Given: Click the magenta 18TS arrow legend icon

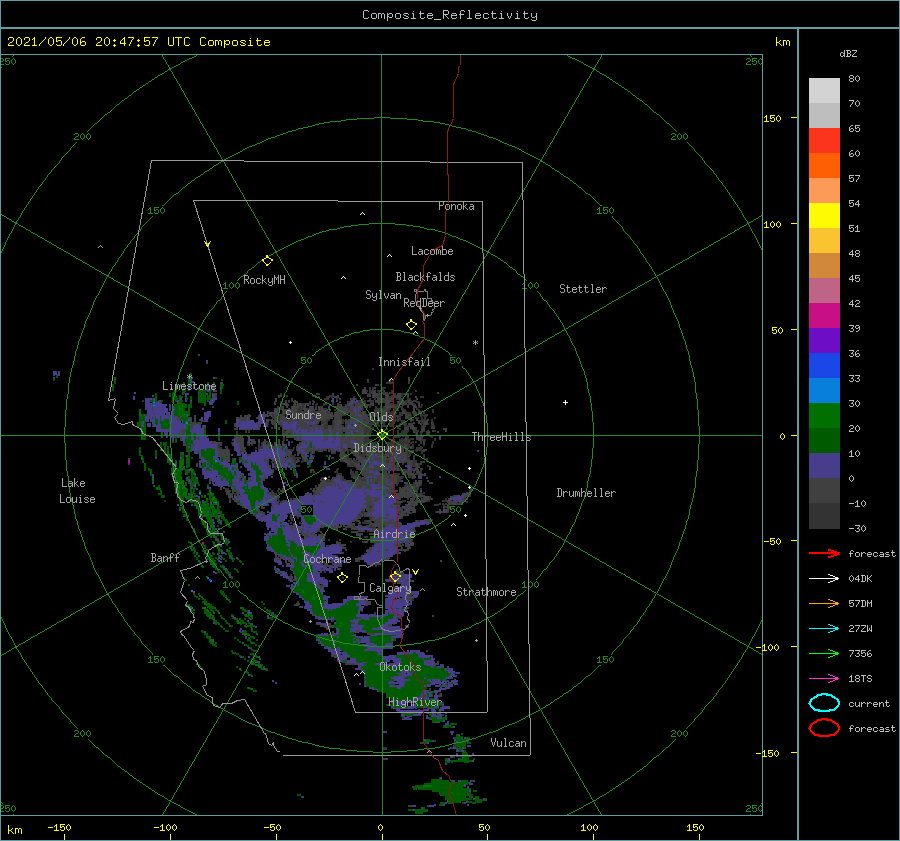Looking at the screenshot, I should coord(824,679).
